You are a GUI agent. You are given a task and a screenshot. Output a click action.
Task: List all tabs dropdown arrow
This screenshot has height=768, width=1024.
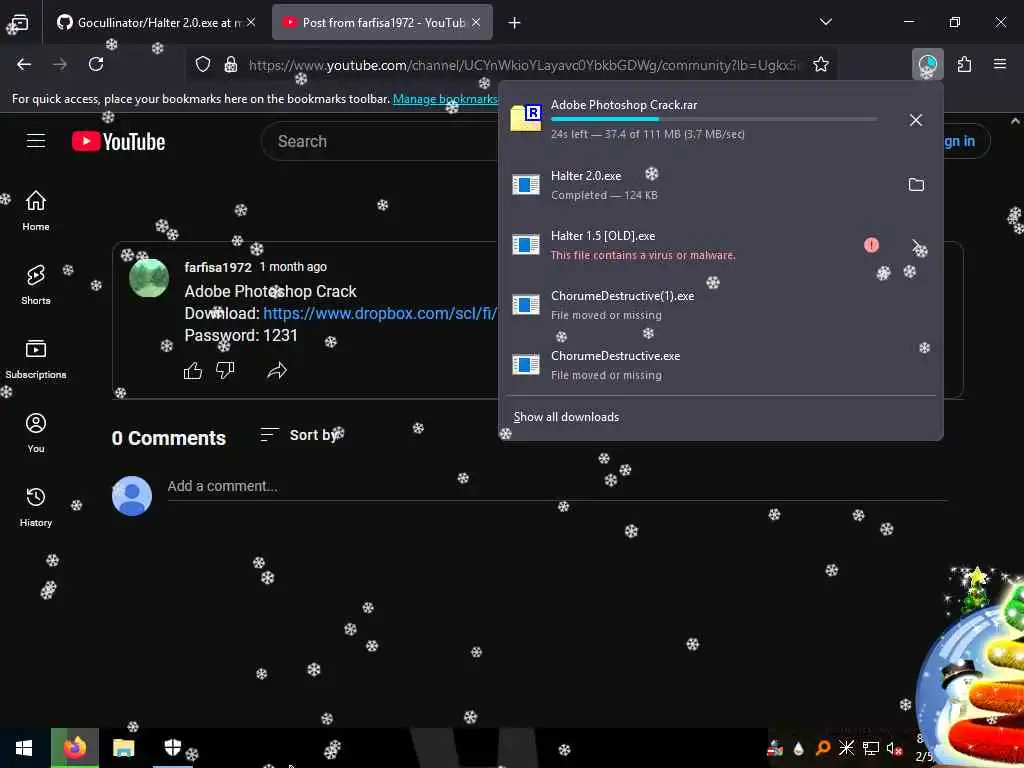(x=825, y=22)
